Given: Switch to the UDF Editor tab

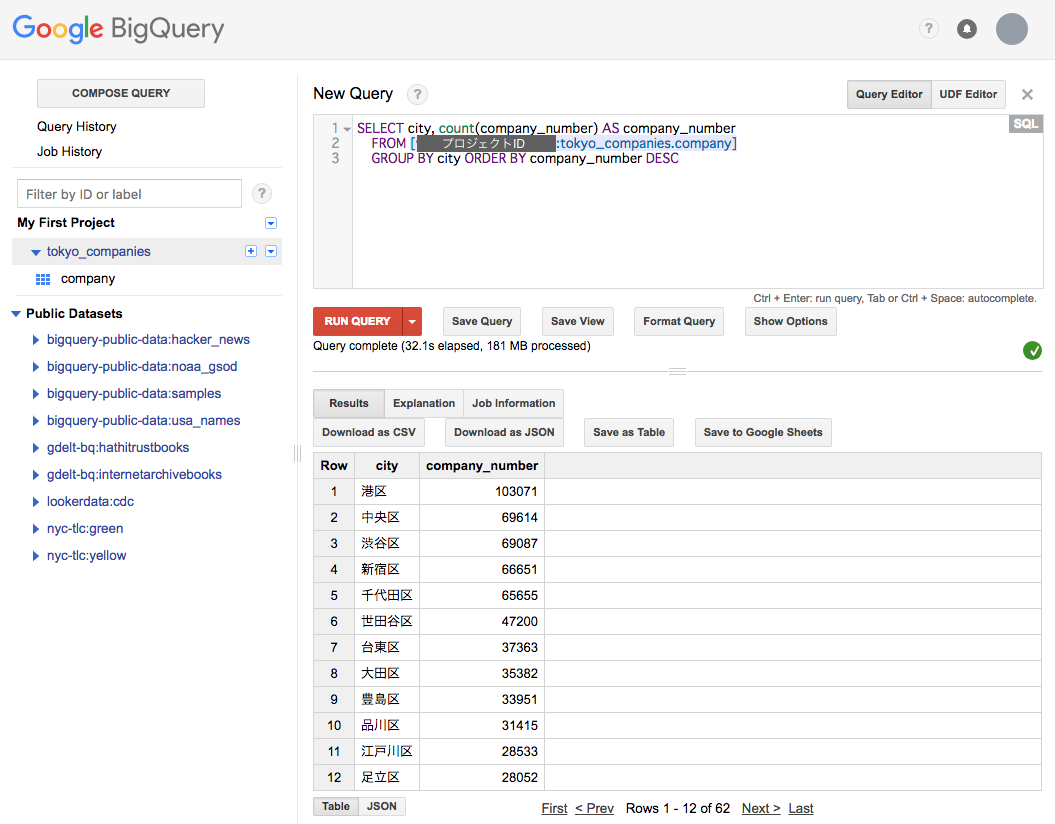Looking at the screenshot, I should (x=968, y=94).
